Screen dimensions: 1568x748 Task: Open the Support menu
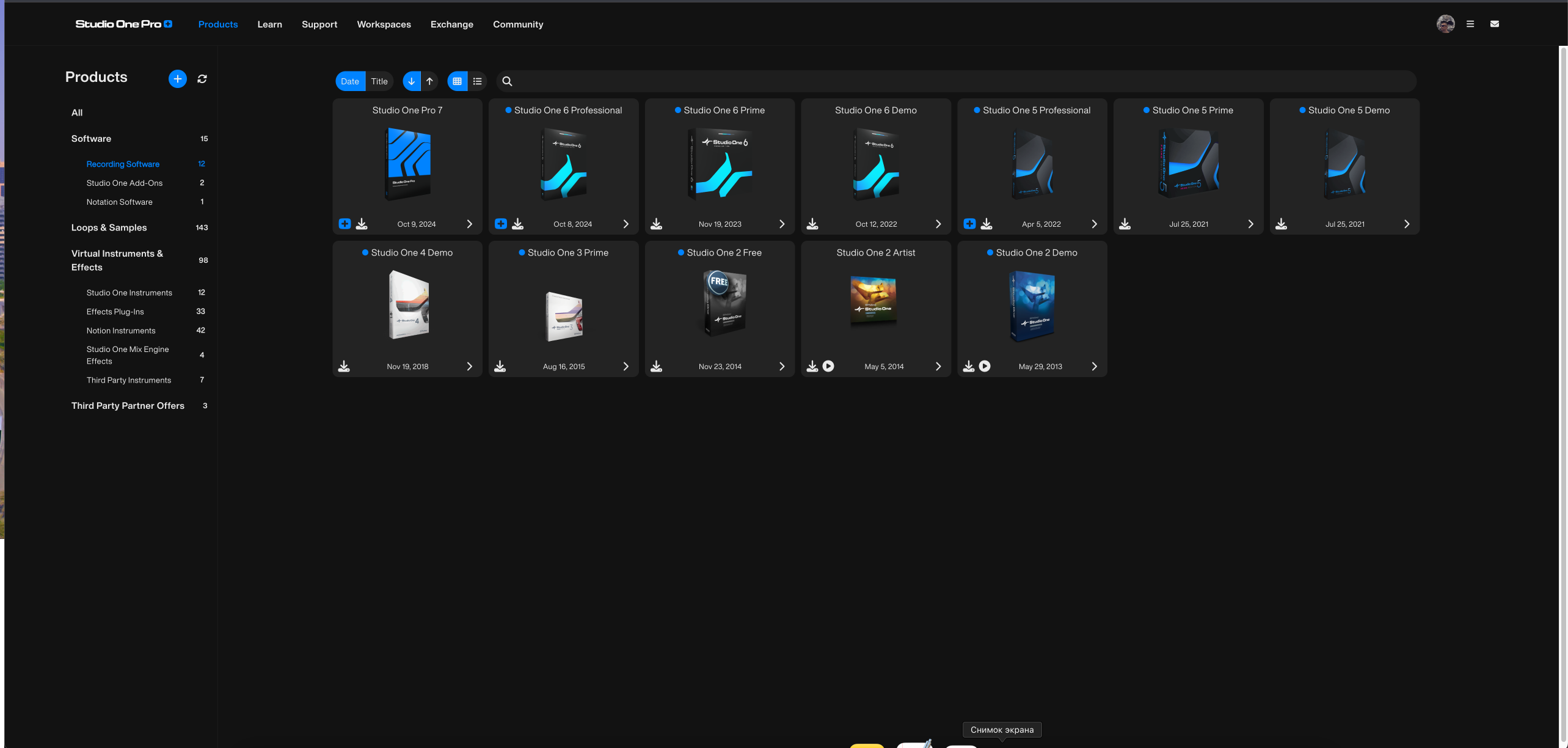(319, 24)
